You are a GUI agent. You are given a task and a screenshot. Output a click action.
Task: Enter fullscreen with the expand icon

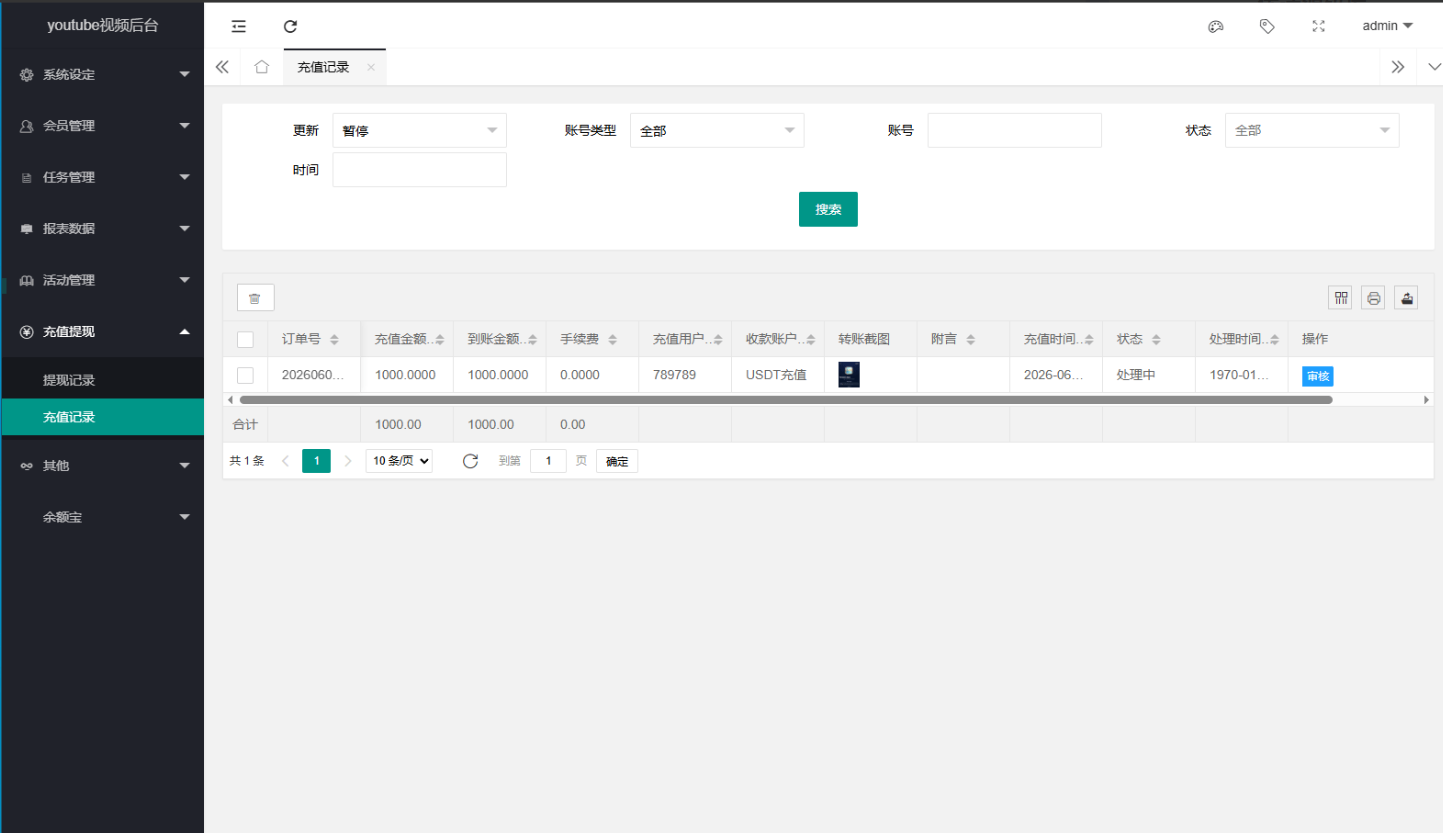coord(1318,26)
